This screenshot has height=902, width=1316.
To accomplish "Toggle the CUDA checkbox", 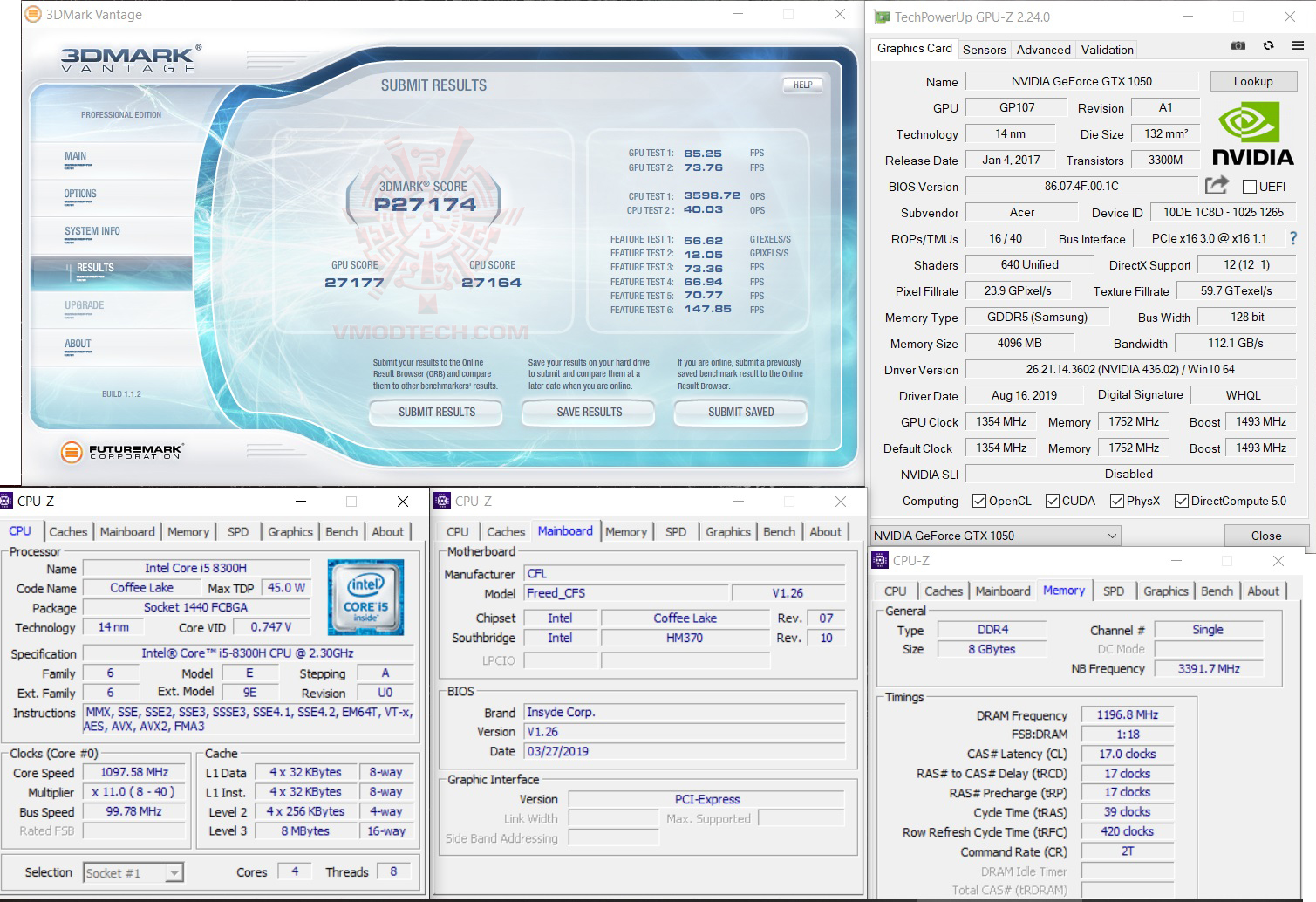I will [1053, 501].
